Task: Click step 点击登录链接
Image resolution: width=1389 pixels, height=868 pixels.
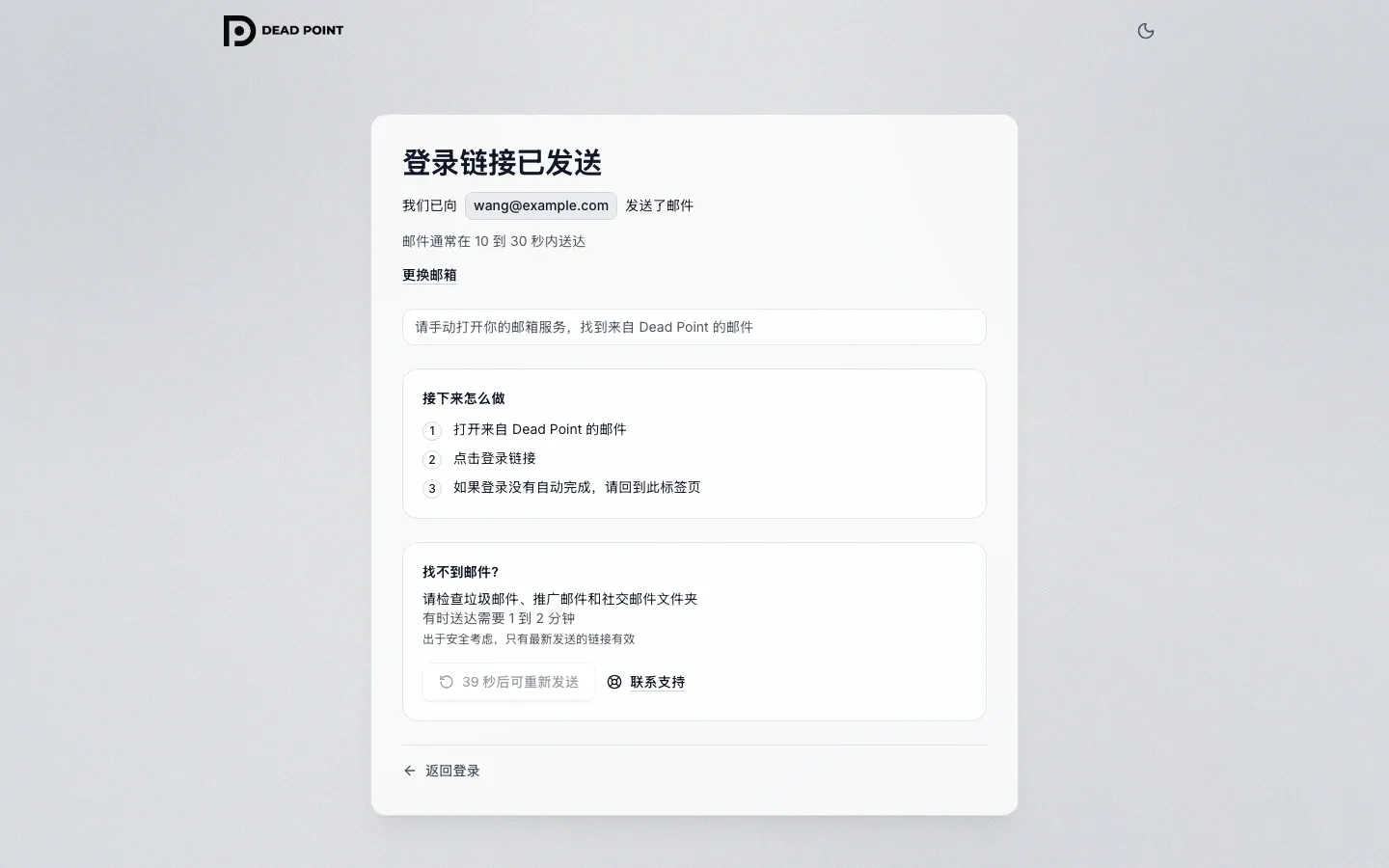Action: coord(495,458)
